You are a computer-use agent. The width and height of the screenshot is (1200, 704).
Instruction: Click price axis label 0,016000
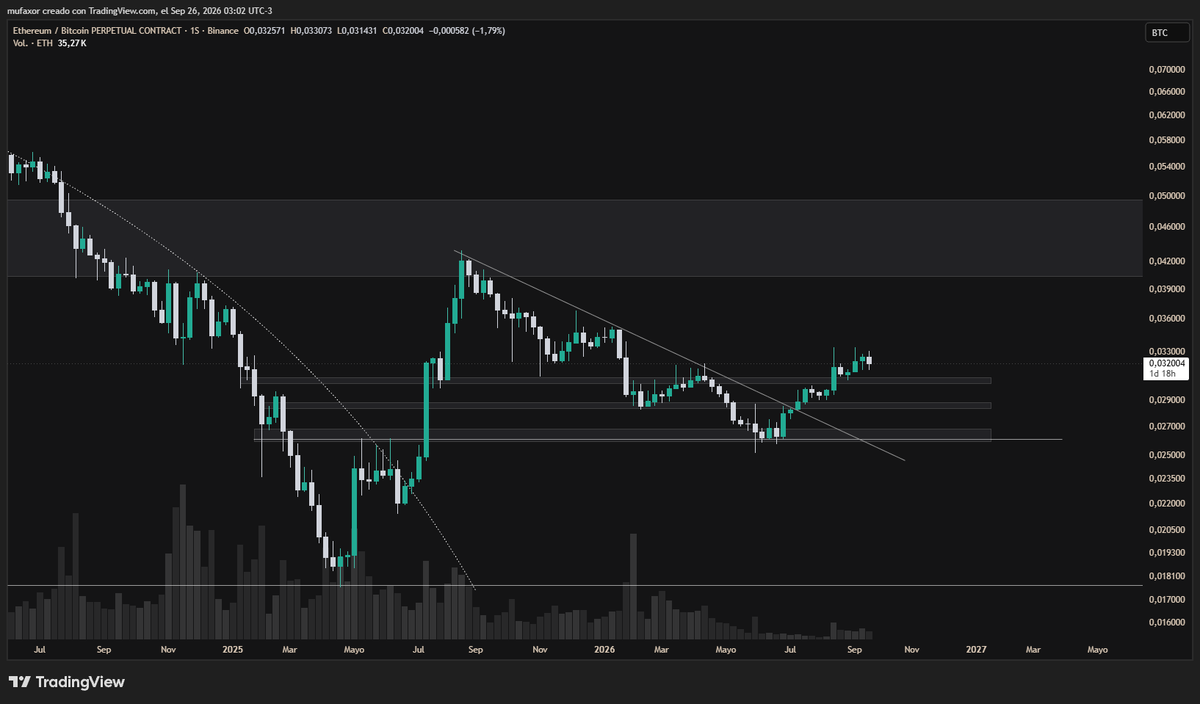[x=1165, y=623]
